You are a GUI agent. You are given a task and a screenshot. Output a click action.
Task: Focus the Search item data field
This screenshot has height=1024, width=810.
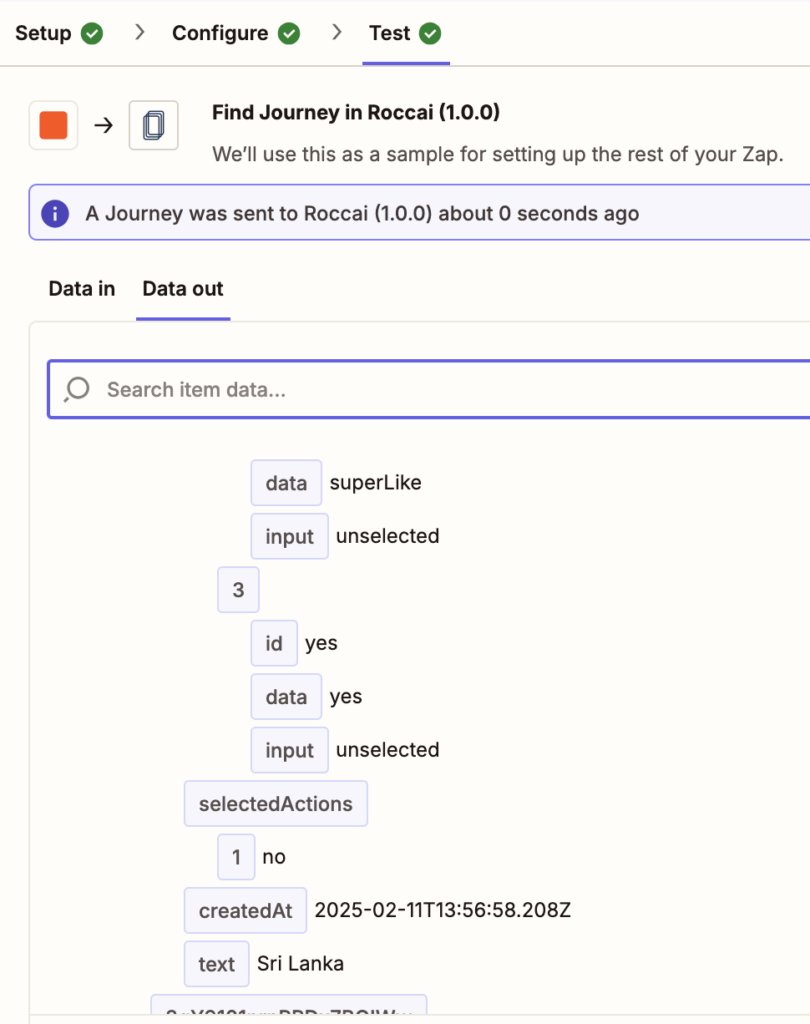click(x=429, y=389)
